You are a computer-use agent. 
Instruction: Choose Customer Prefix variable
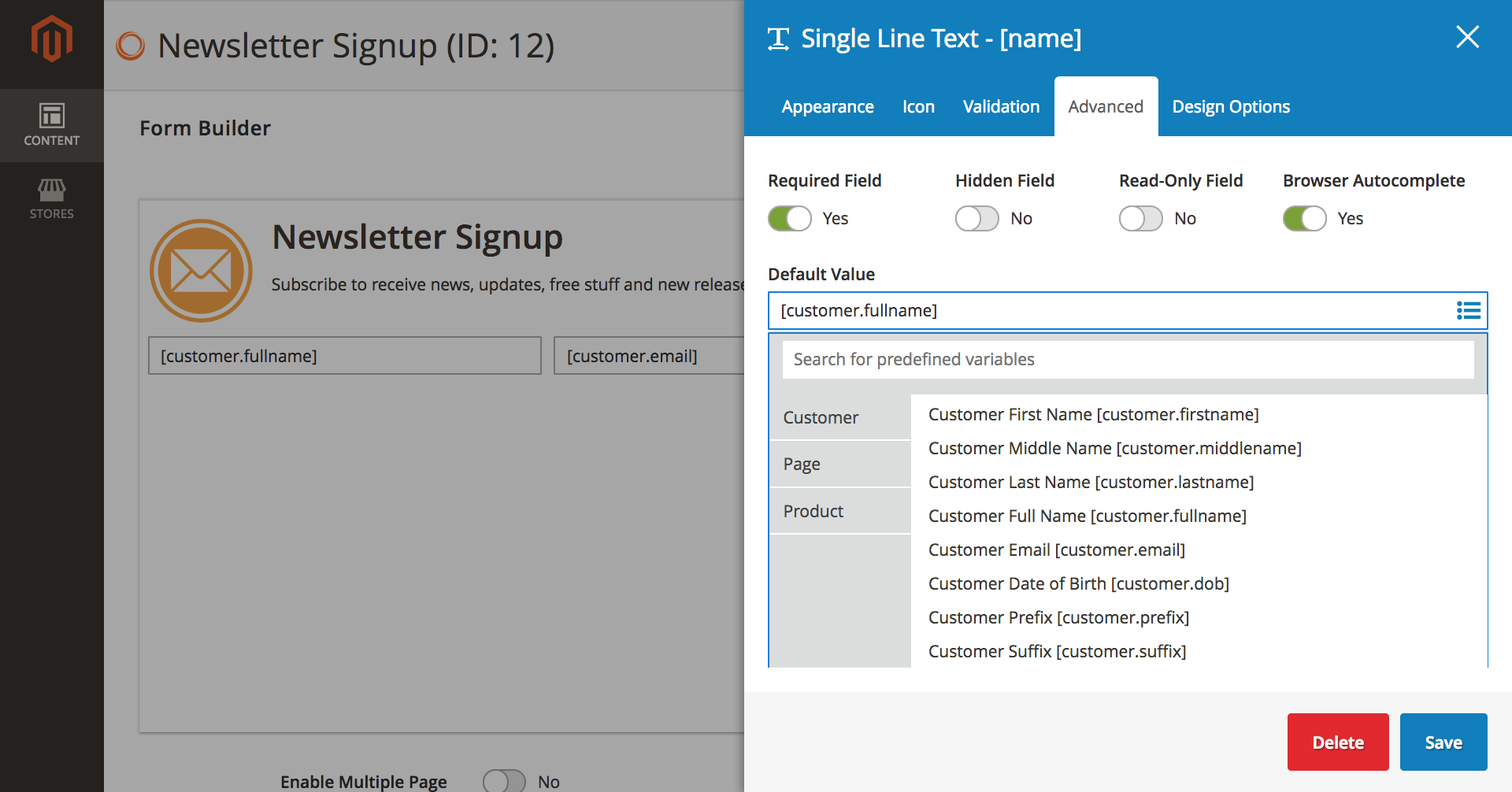pyautogui.click(x=1058, y=617)
